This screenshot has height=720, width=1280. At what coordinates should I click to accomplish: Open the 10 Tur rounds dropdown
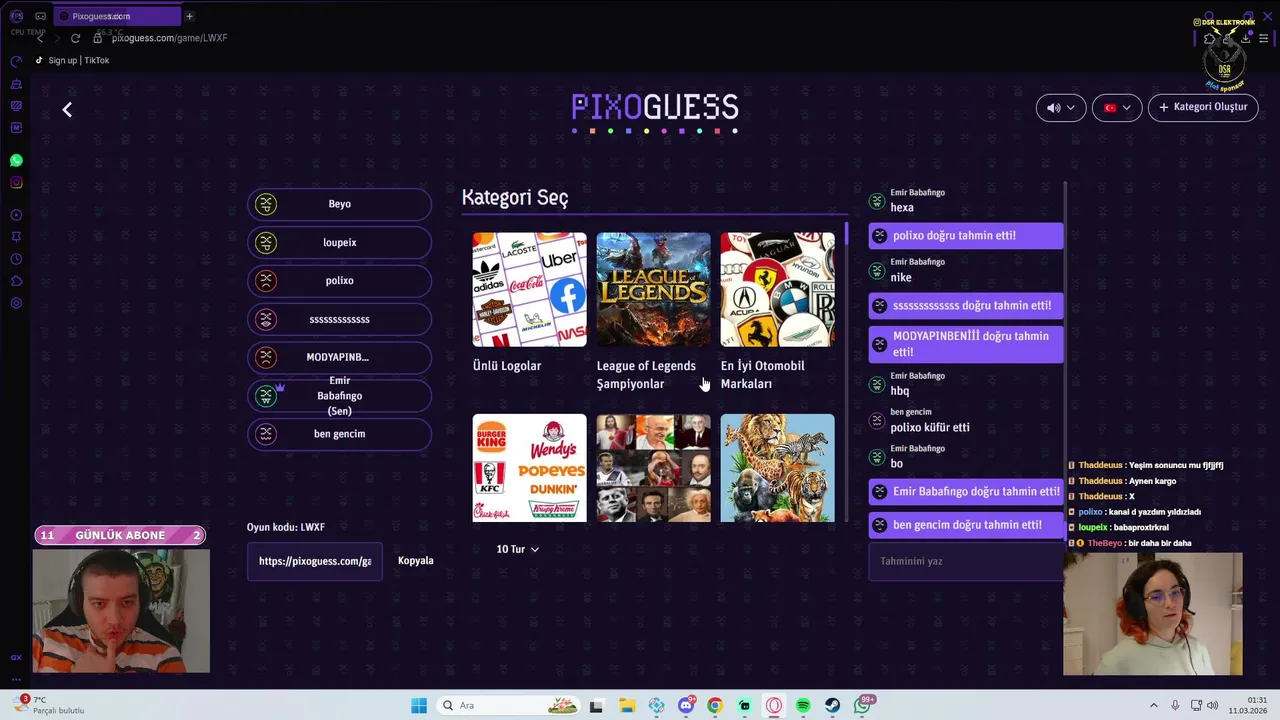tap(517, 549)
